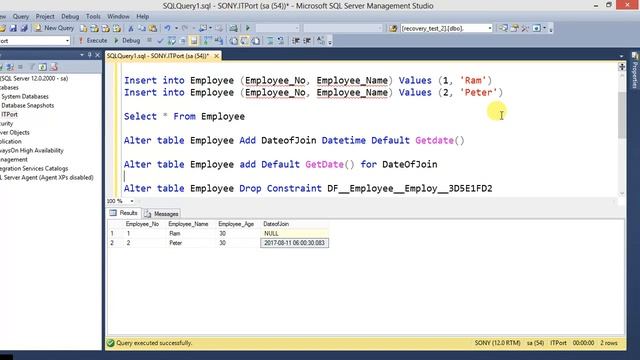This screenshot has height=360, width=640.
Task: Click the Parse checkmark icon
Action: (x=160, y=40)
